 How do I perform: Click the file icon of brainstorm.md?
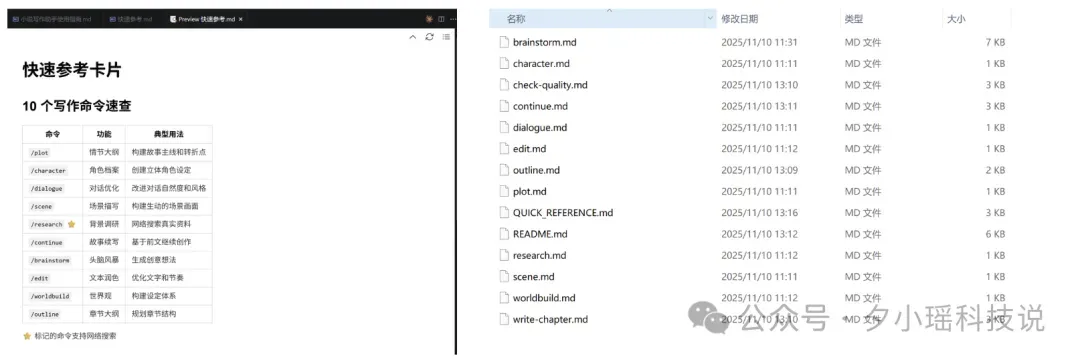point(503,42)
